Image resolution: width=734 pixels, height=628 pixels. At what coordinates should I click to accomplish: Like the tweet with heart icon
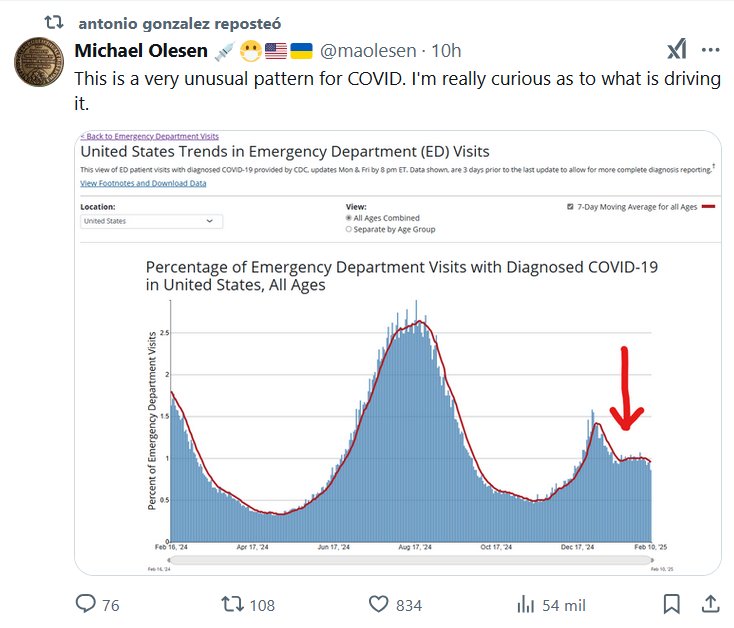(x=379, y=604)
